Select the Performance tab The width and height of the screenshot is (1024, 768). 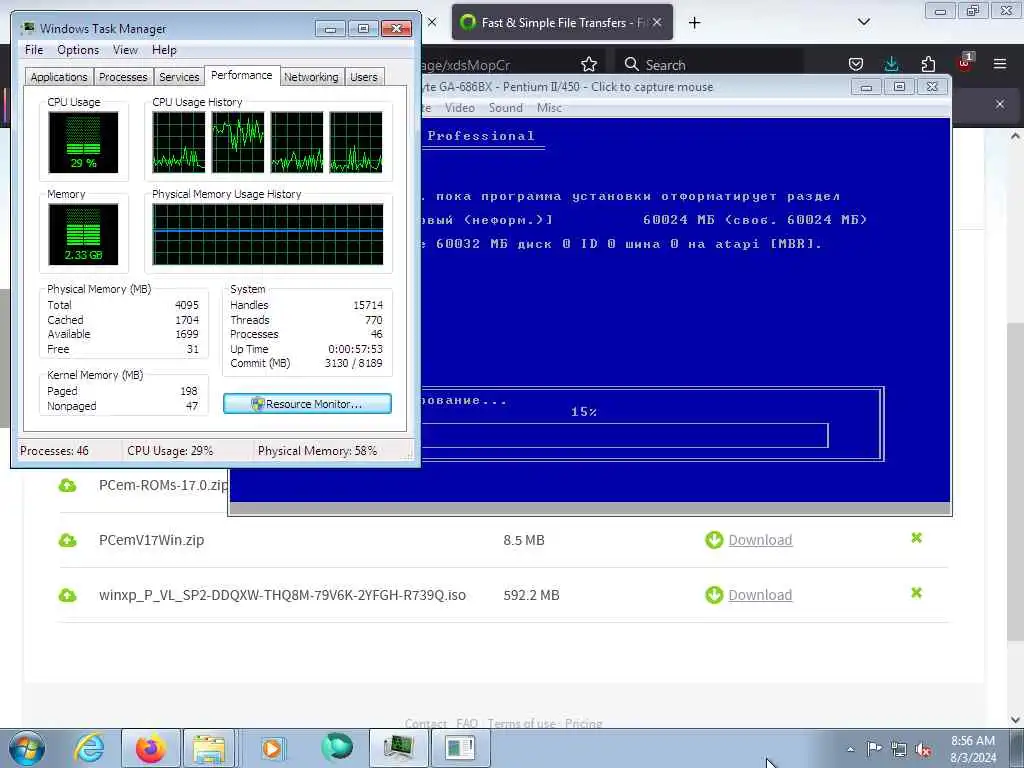[x=242, y=75]
